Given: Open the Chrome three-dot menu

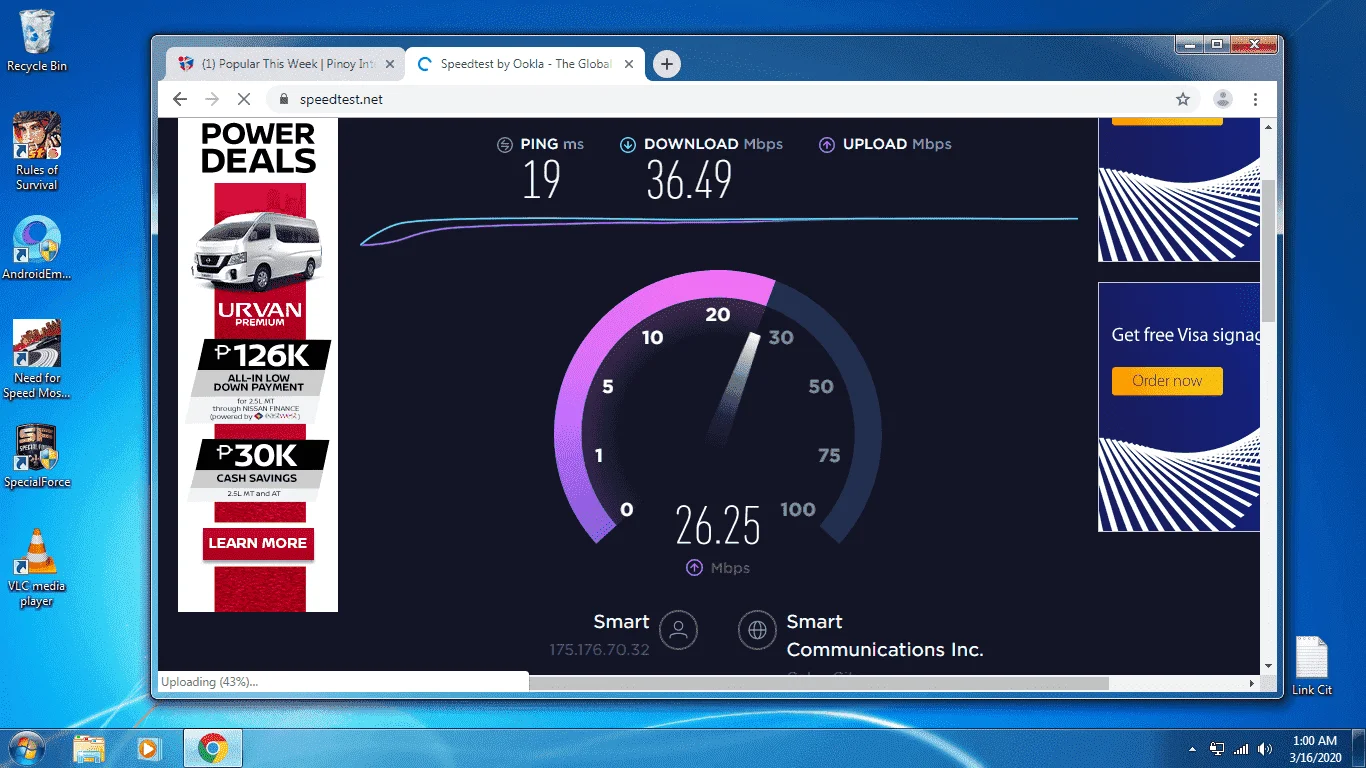Looking at the screenshot, I should [1256, 99].
